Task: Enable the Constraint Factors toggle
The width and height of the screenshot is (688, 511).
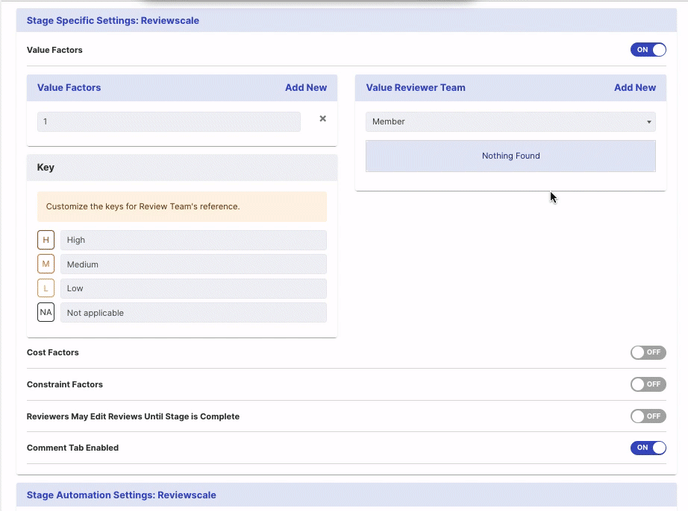Action: 647,385
